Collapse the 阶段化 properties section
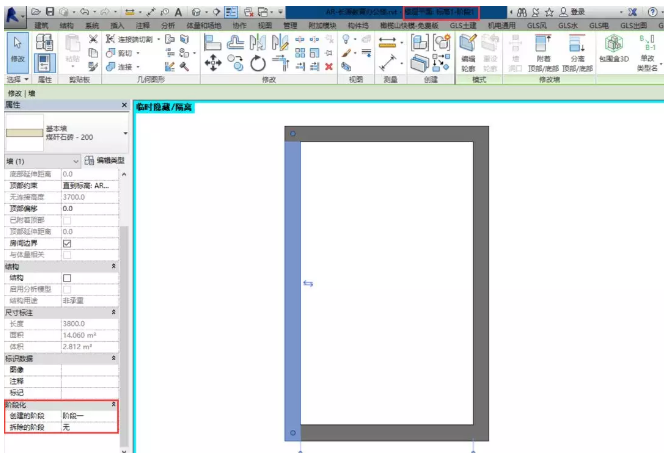669x457 pixels. [113, 404]
